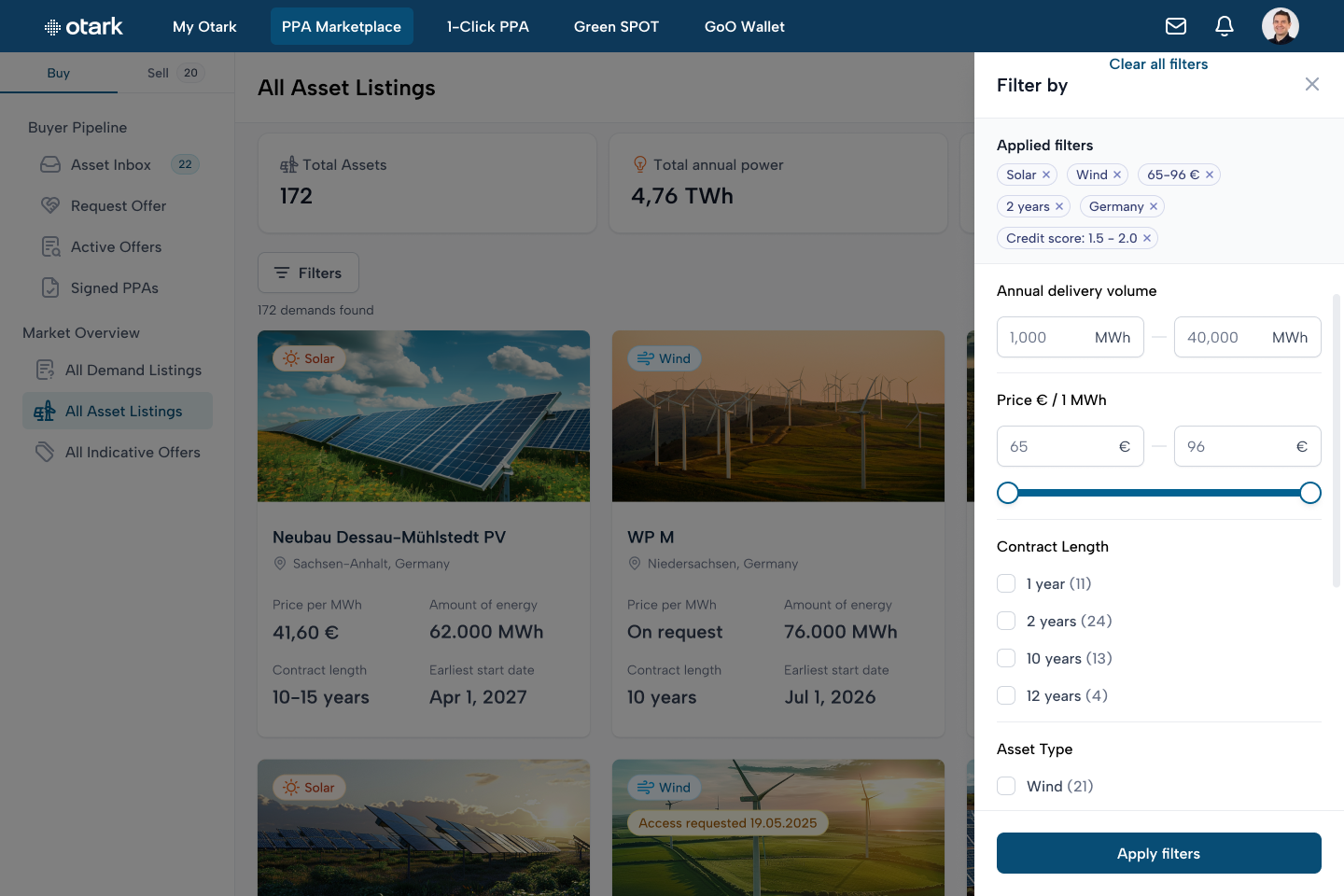Open My Otark menu

[204, 26]
